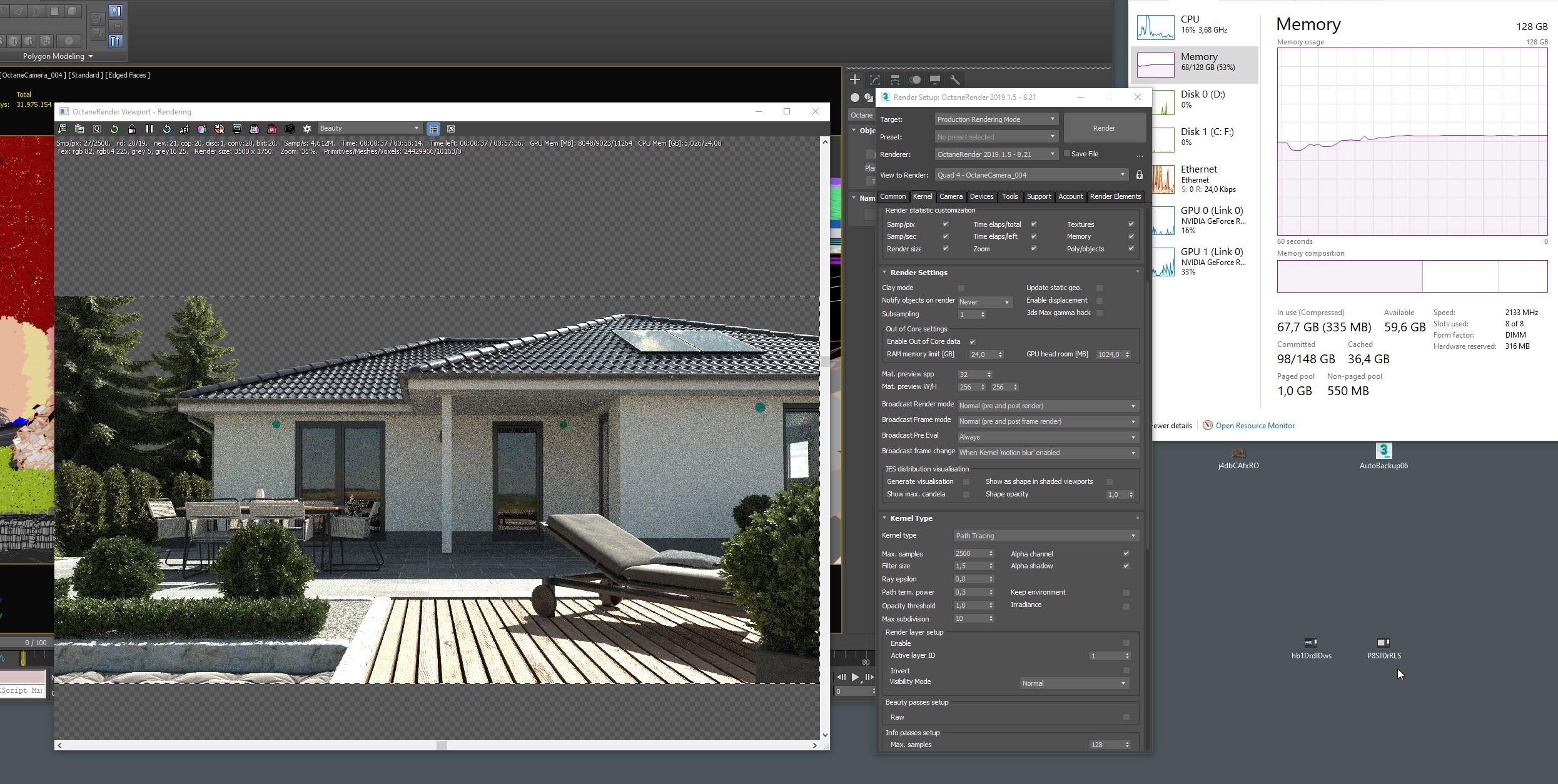Click the black camera icon in viewport toolbar
Viewport: 1558px width, 784px height.
point(289,129)
